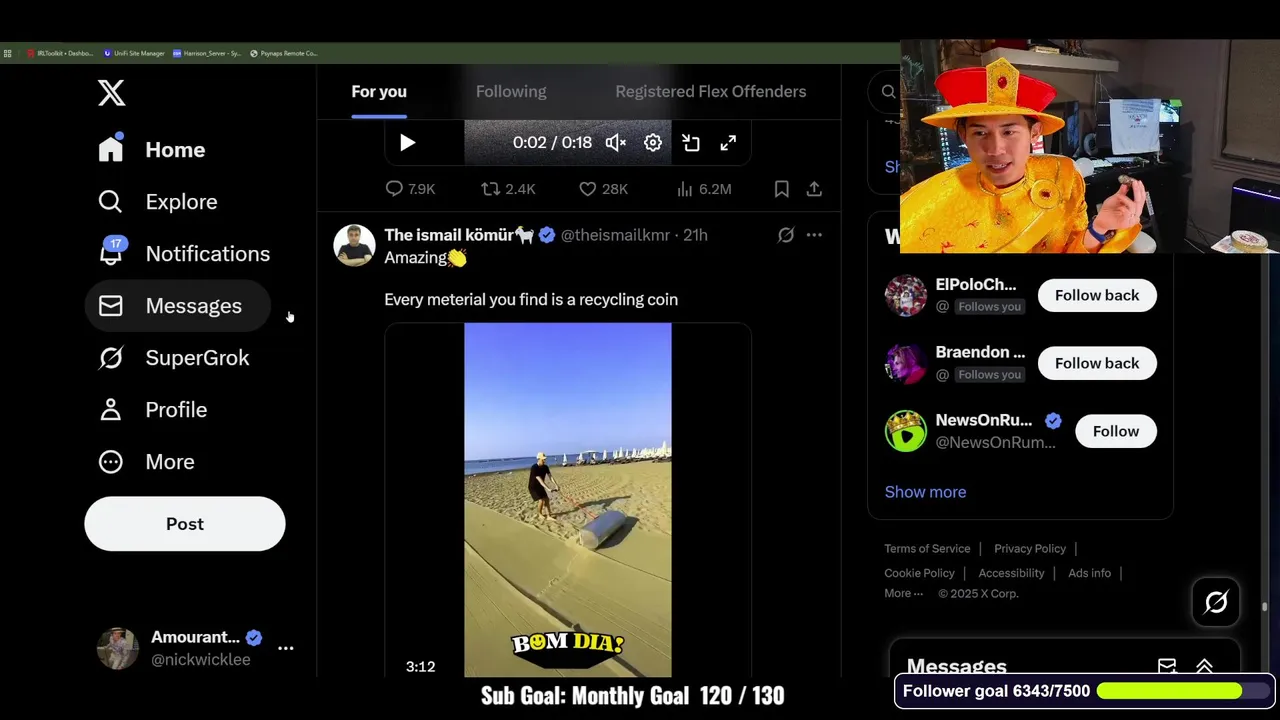Go to Home in sidebar
Viewport: 1280px width, 720px height.
tap(152, 149)
